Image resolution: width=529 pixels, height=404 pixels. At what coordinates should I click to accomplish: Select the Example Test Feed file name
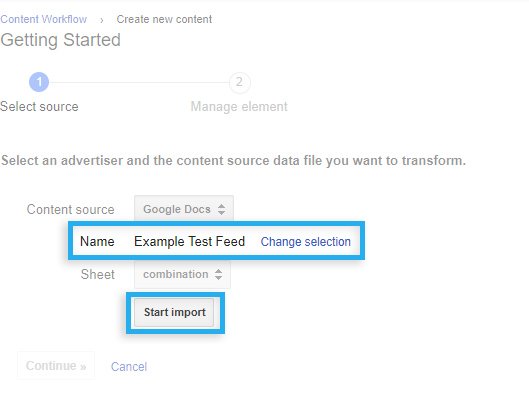point(189,242)
